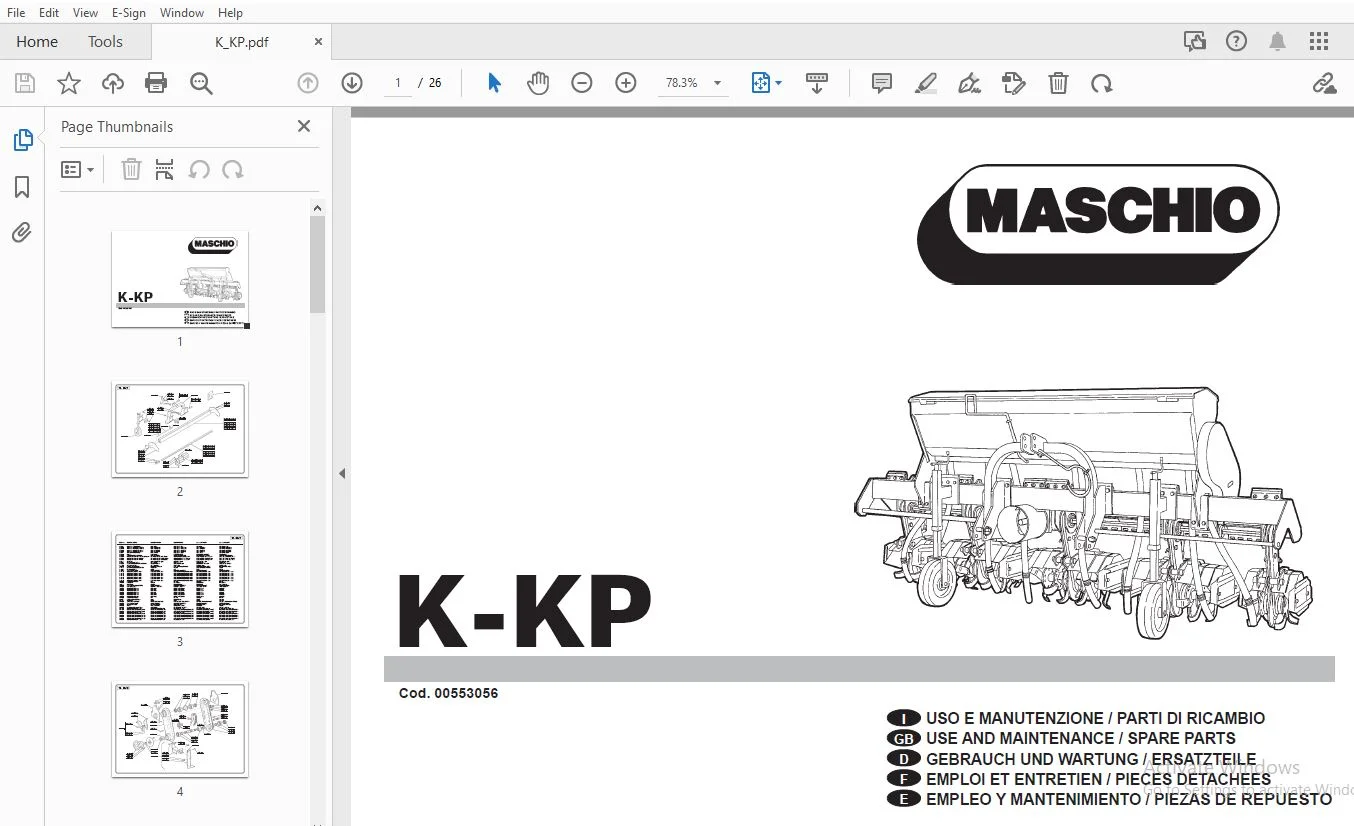Open fit page options icon

point(766,83)
